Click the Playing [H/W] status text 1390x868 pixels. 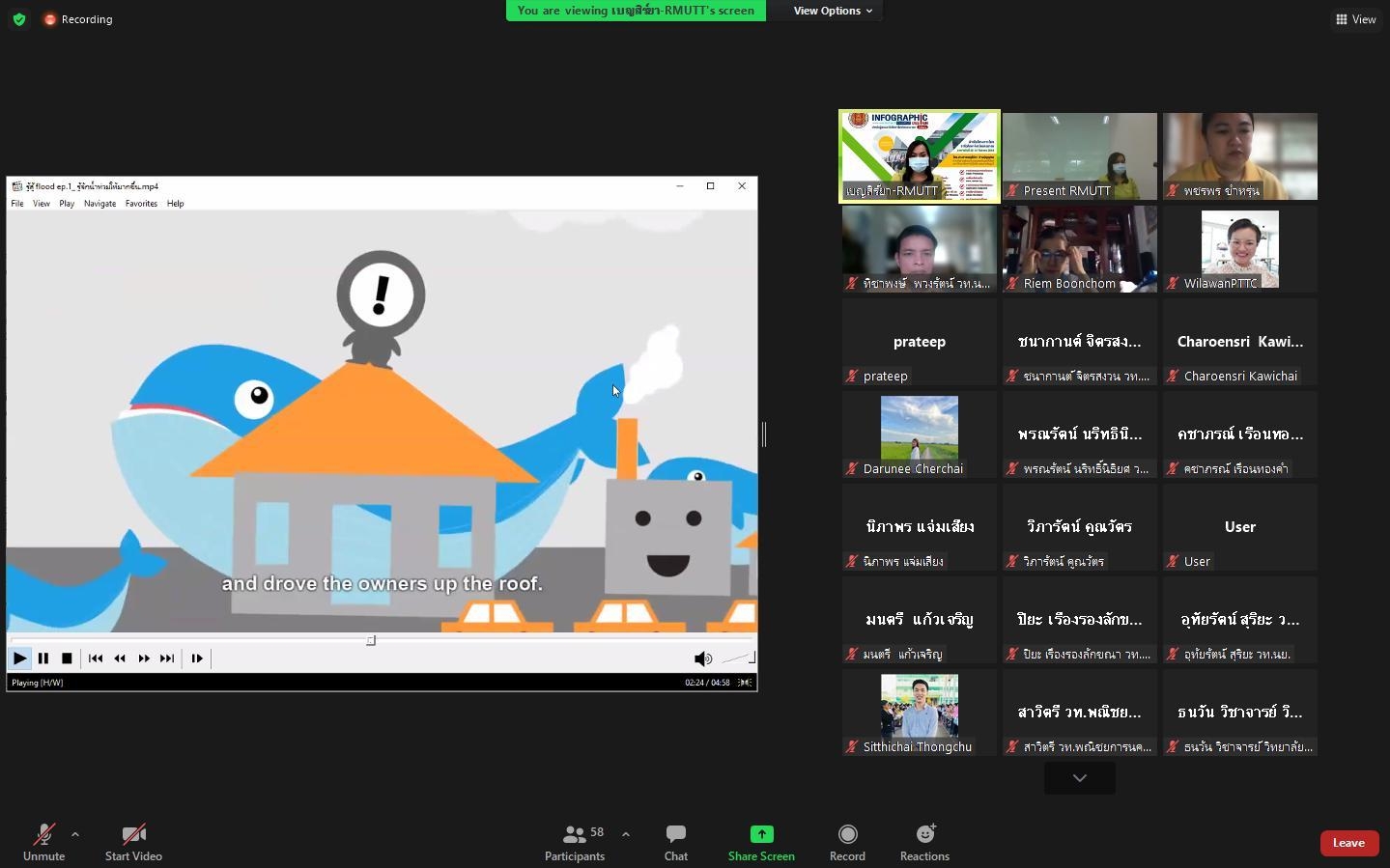pyautogui.click(x=38, y=683)
